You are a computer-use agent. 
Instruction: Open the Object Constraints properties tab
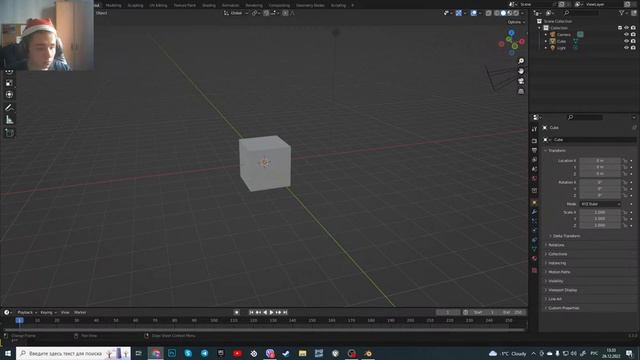pos(534,240)
